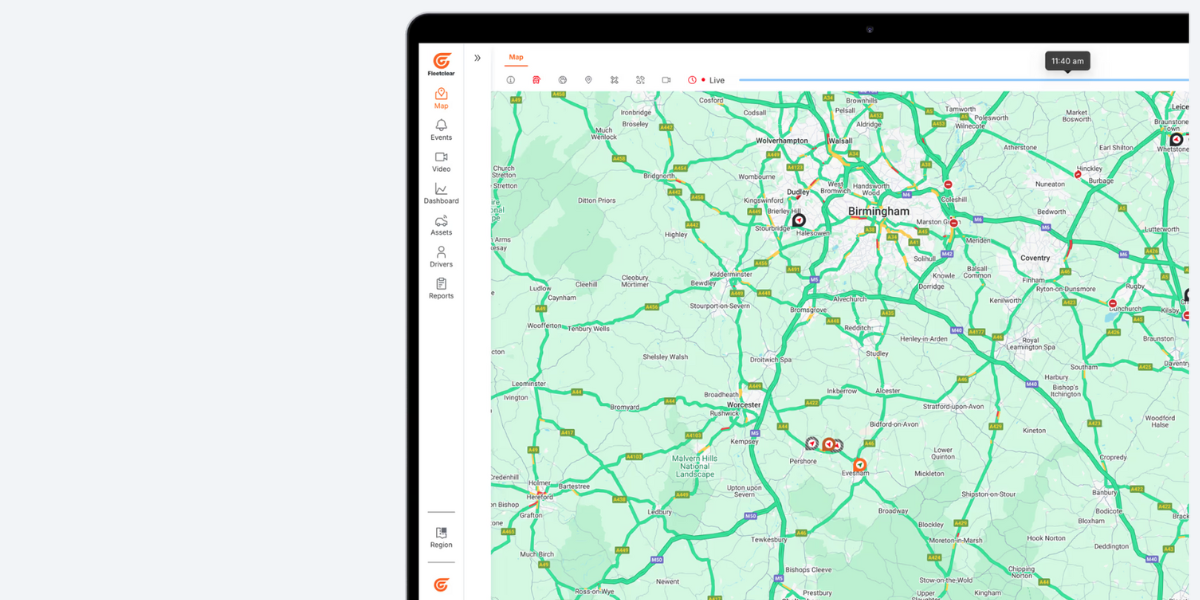Select the Map tab
This screenshot has width=1200, height=600.
(x=516, y=57)
